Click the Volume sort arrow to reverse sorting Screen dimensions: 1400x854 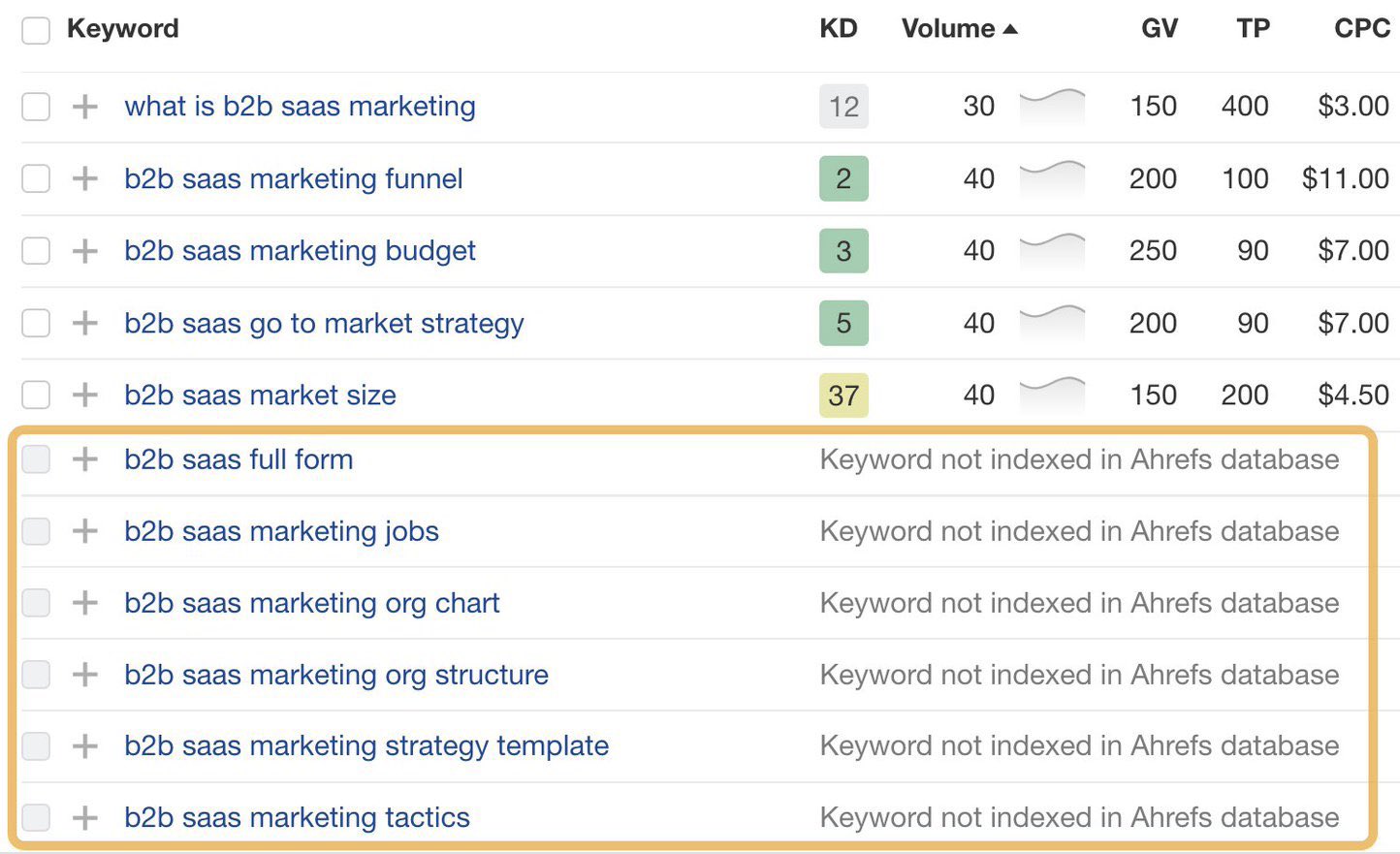point(1009,29)
